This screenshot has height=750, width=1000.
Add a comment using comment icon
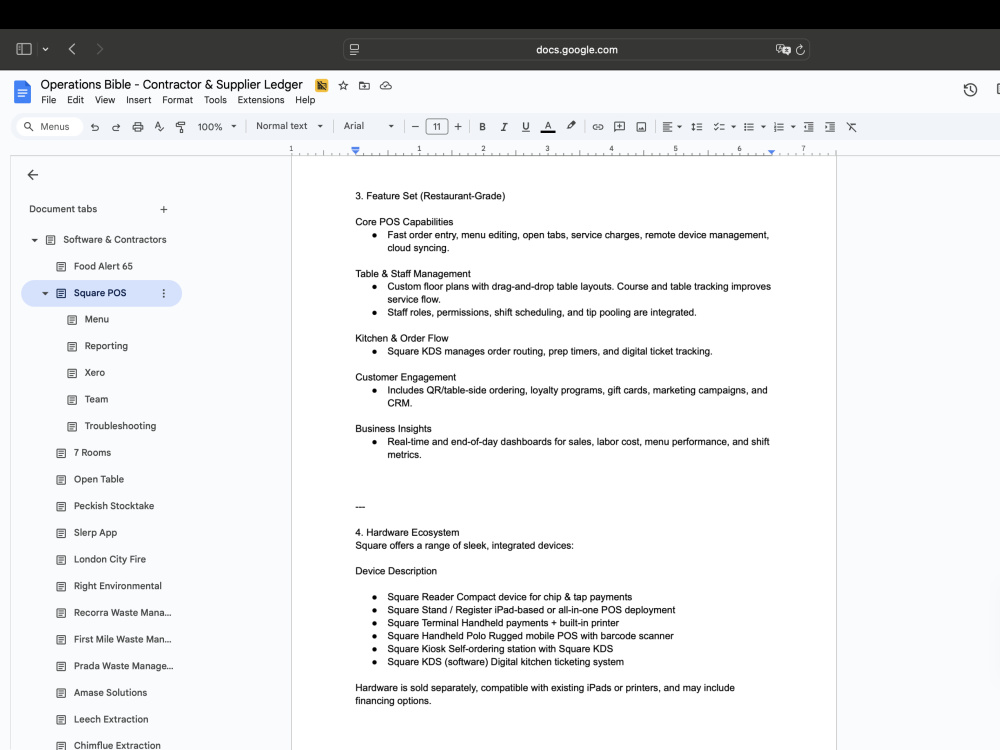tap(619, 127)
